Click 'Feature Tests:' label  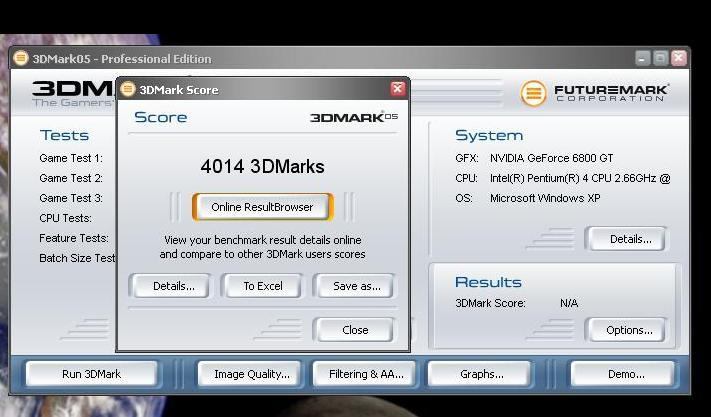[74, 238]
